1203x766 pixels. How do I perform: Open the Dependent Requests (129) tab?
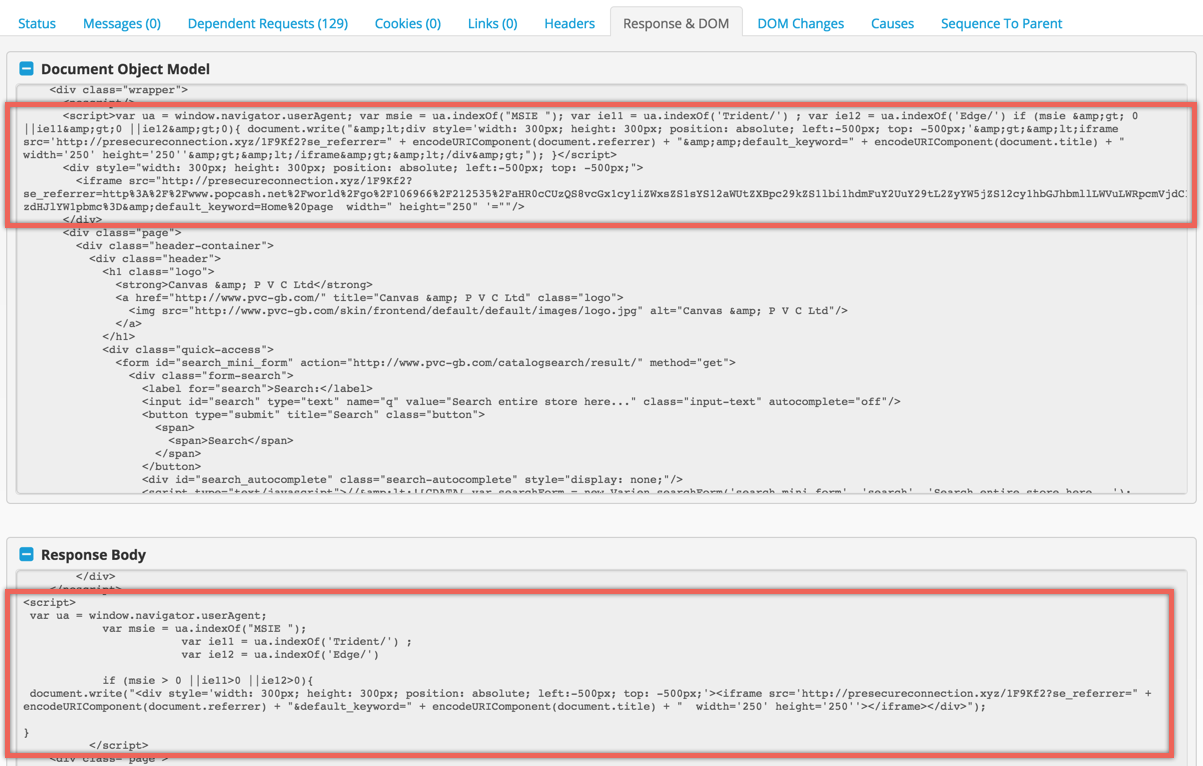tap(268, 23)
